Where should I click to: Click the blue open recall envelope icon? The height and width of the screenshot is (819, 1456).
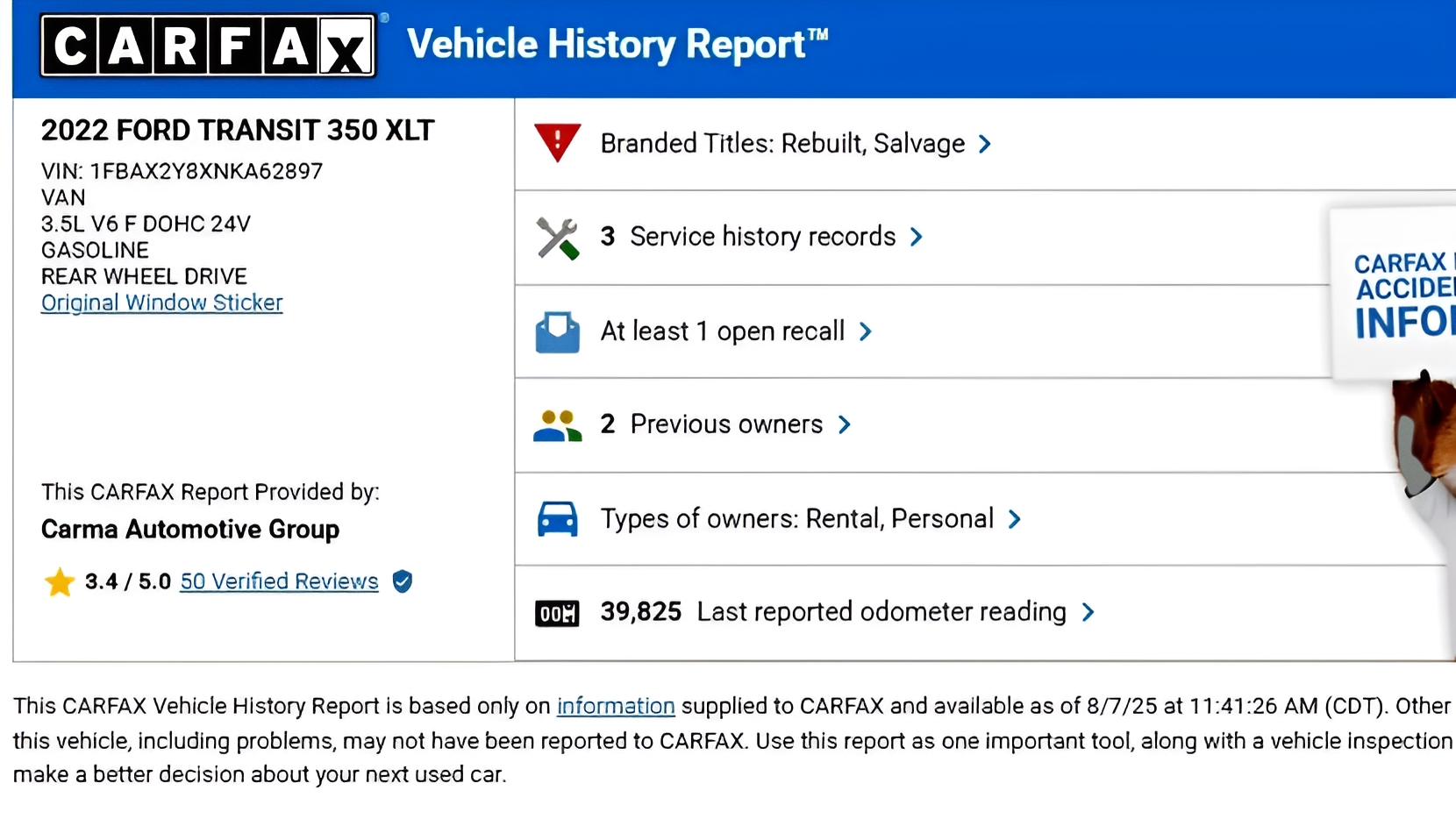tap(558, 332)
